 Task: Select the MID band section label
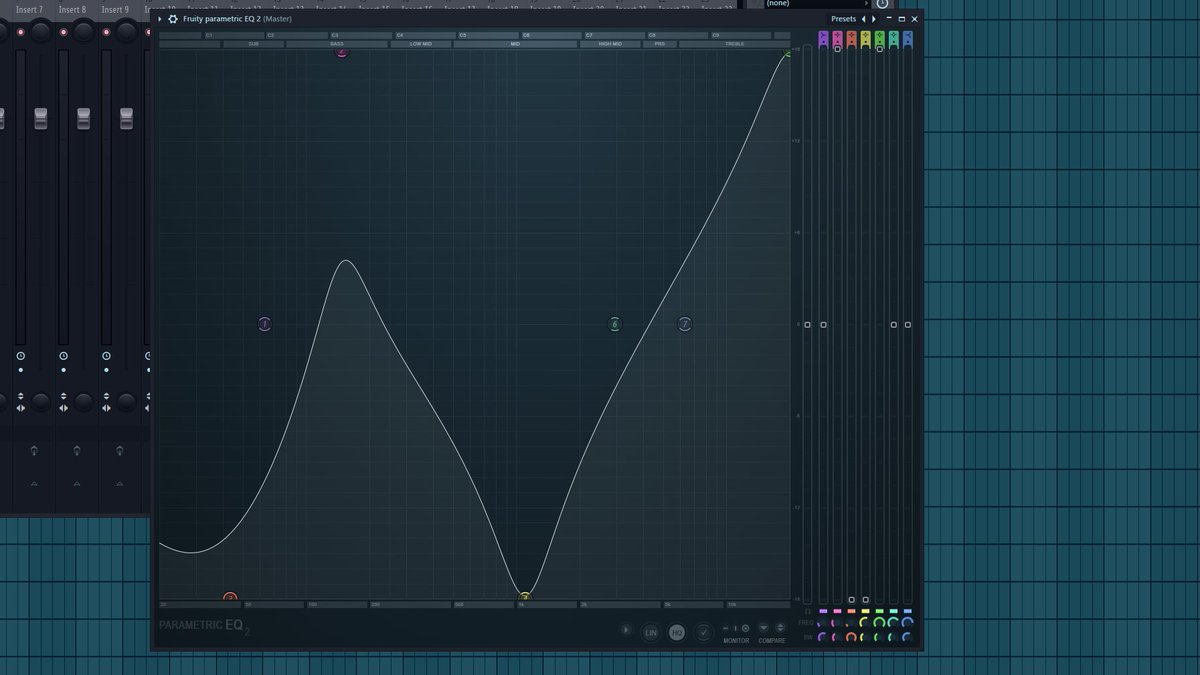coord(517,43)
